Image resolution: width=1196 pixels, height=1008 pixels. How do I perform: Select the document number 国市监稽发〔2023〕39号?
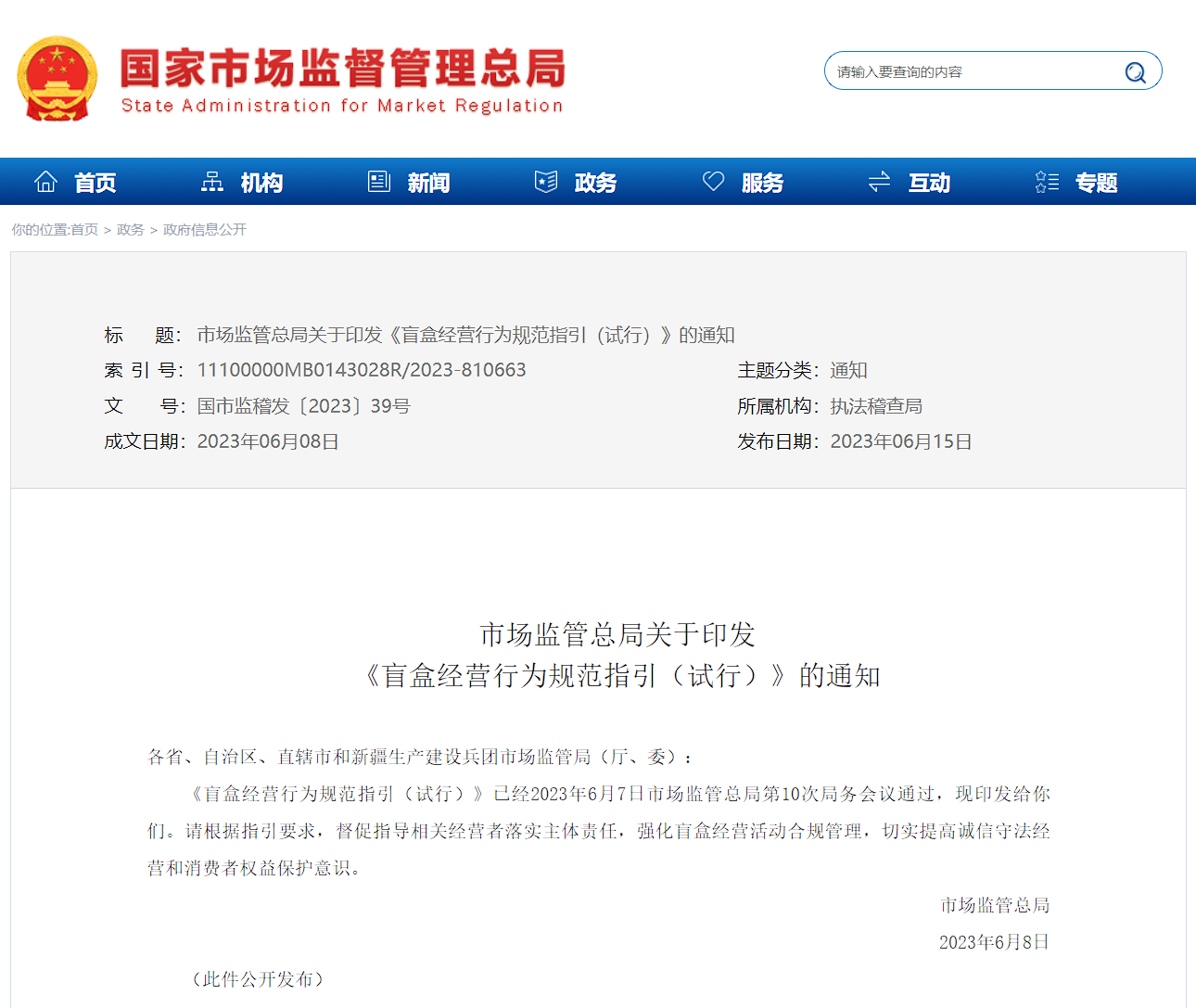(304, 406)
